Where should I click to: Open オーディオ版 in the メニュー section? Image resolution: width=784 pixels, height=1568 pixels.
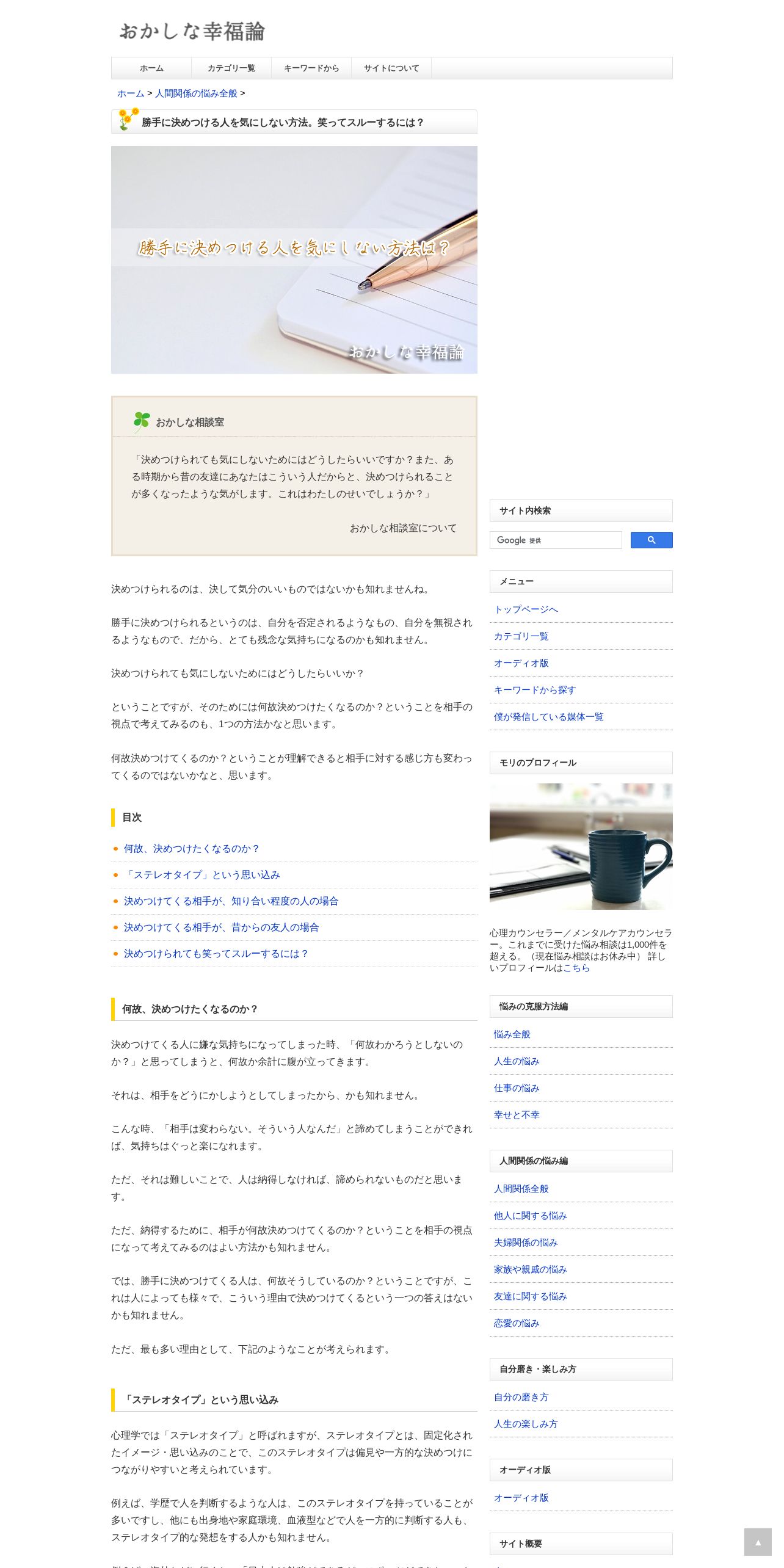click(521, 663)
